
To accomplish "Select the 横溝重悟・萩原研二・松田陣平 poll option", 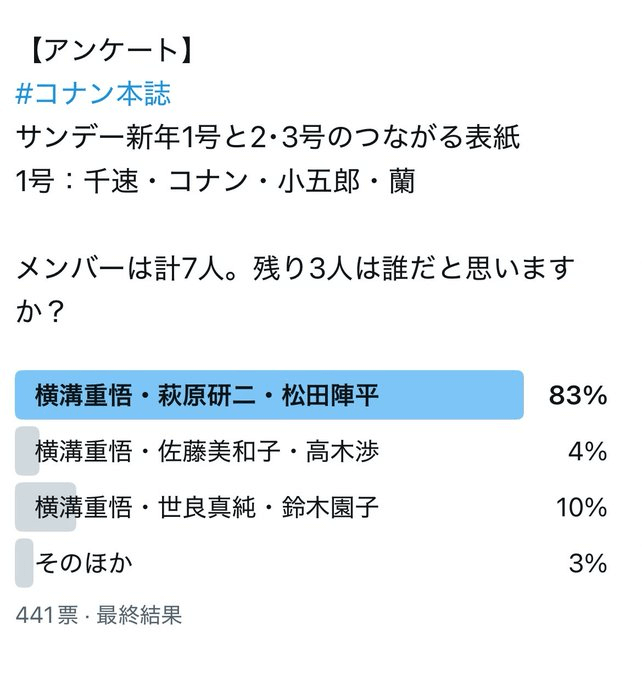I will (x=207, y=395).
